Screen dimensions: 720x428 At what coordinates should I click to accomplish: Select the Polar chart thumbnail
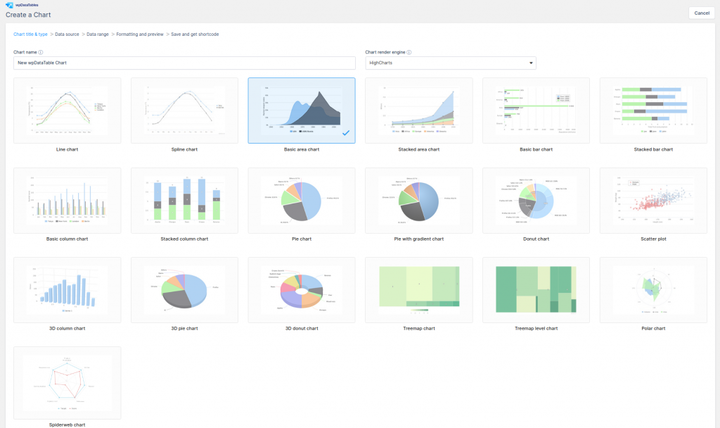653,290
